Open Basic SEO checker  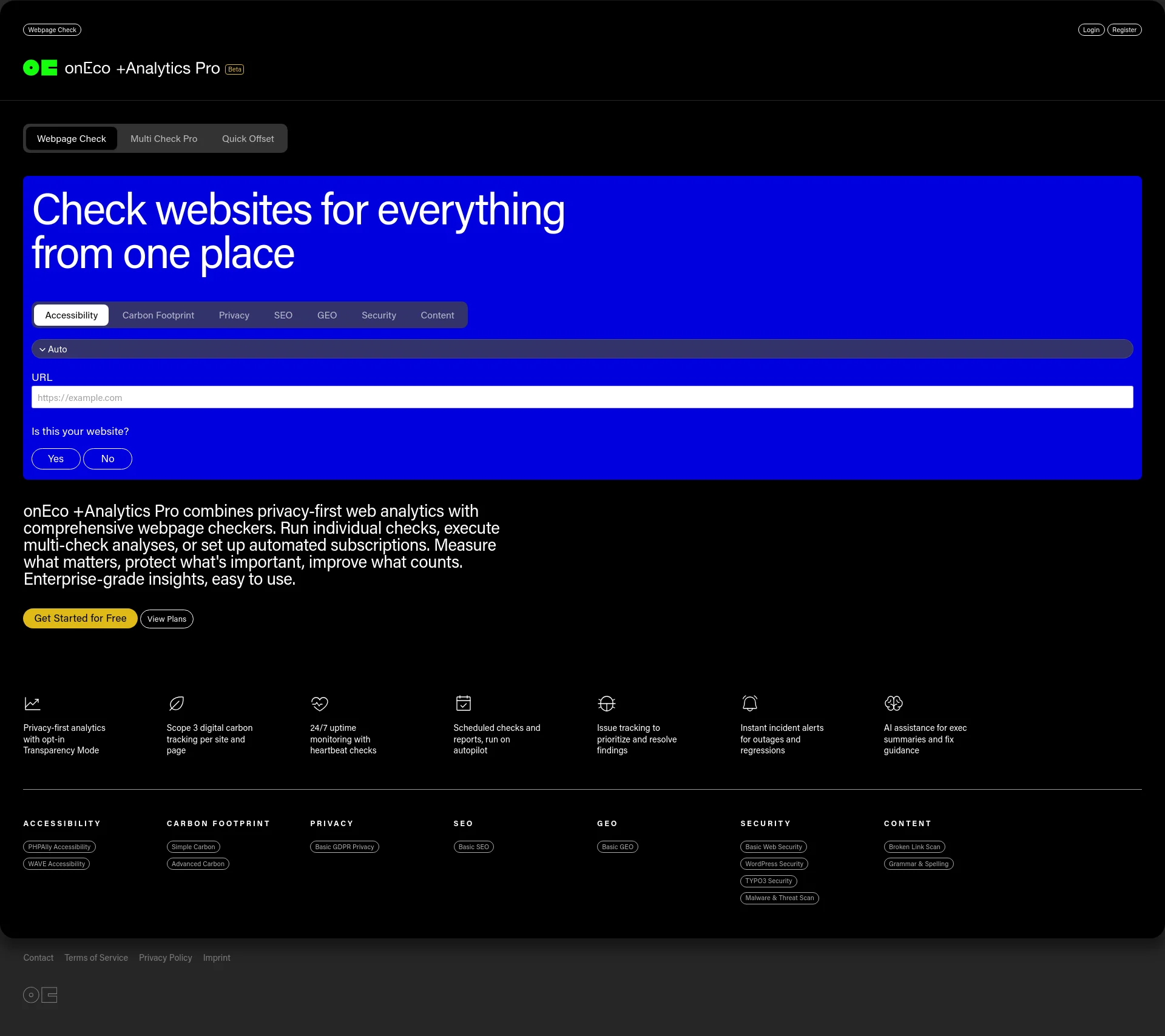tap(474, 847)
